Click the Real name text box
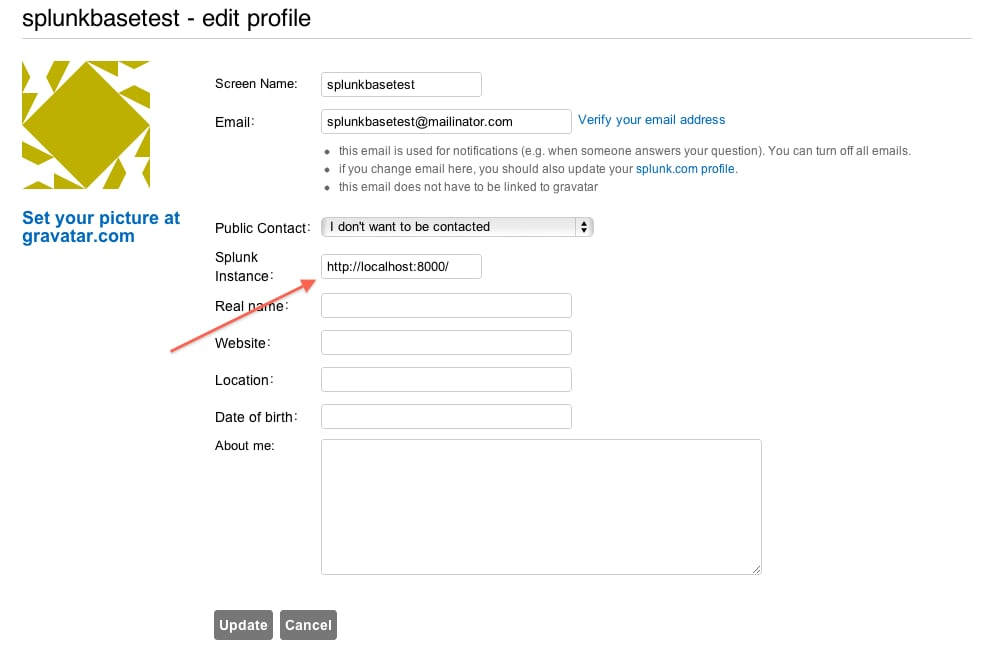988x650 pixels. tap(446, 305)
